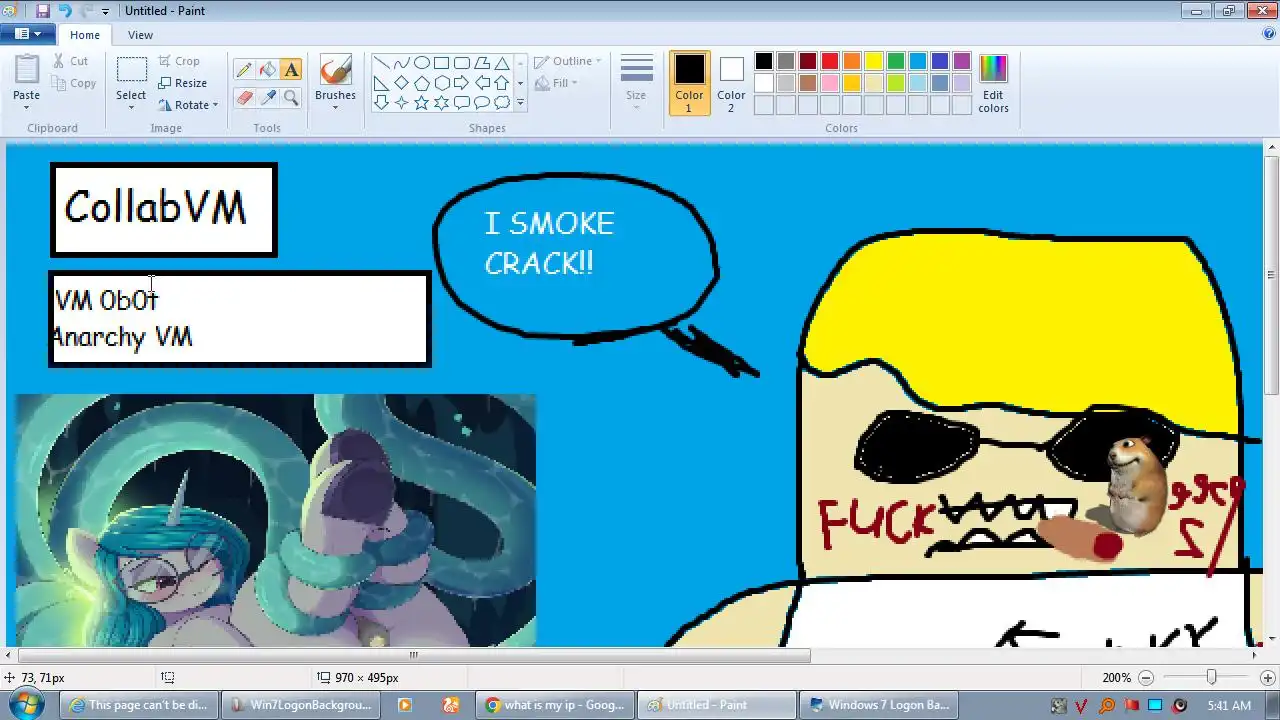Select the Fill with color bucket
The image size is (1280, 720).
[x=267, y=70]
